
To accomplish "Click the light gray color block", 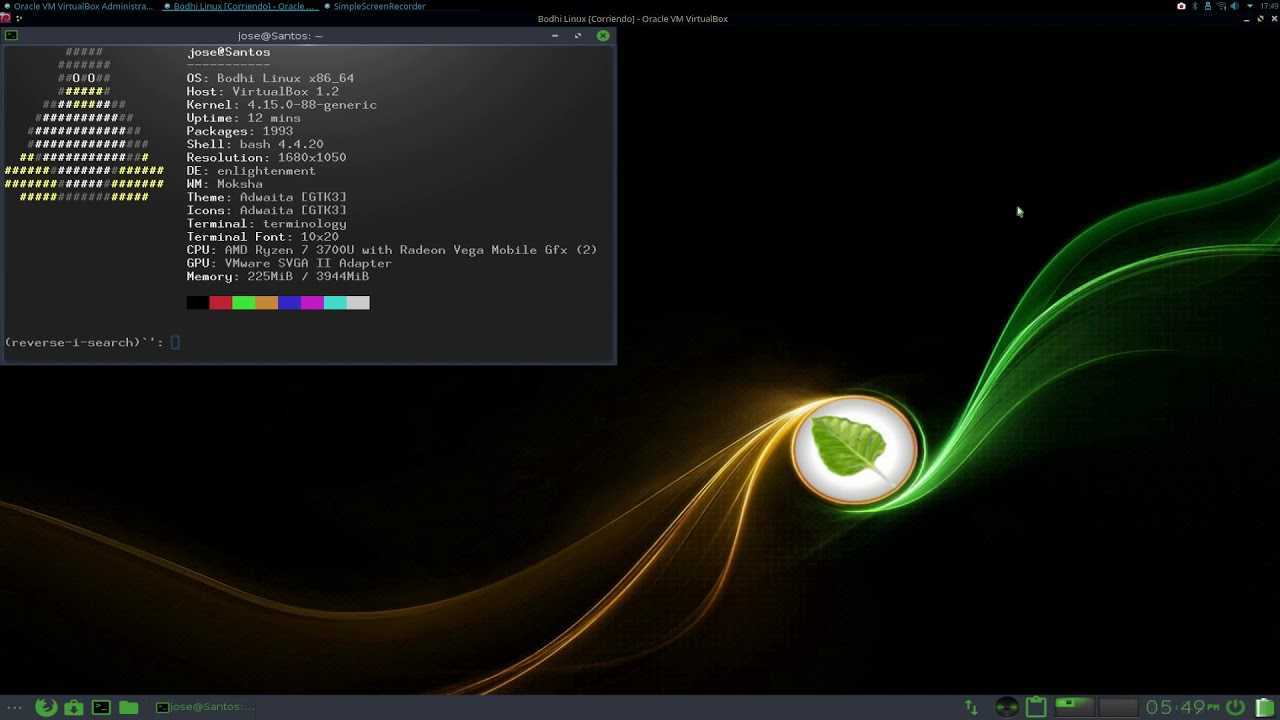I will pyautogui.click(x=358, y=302).
